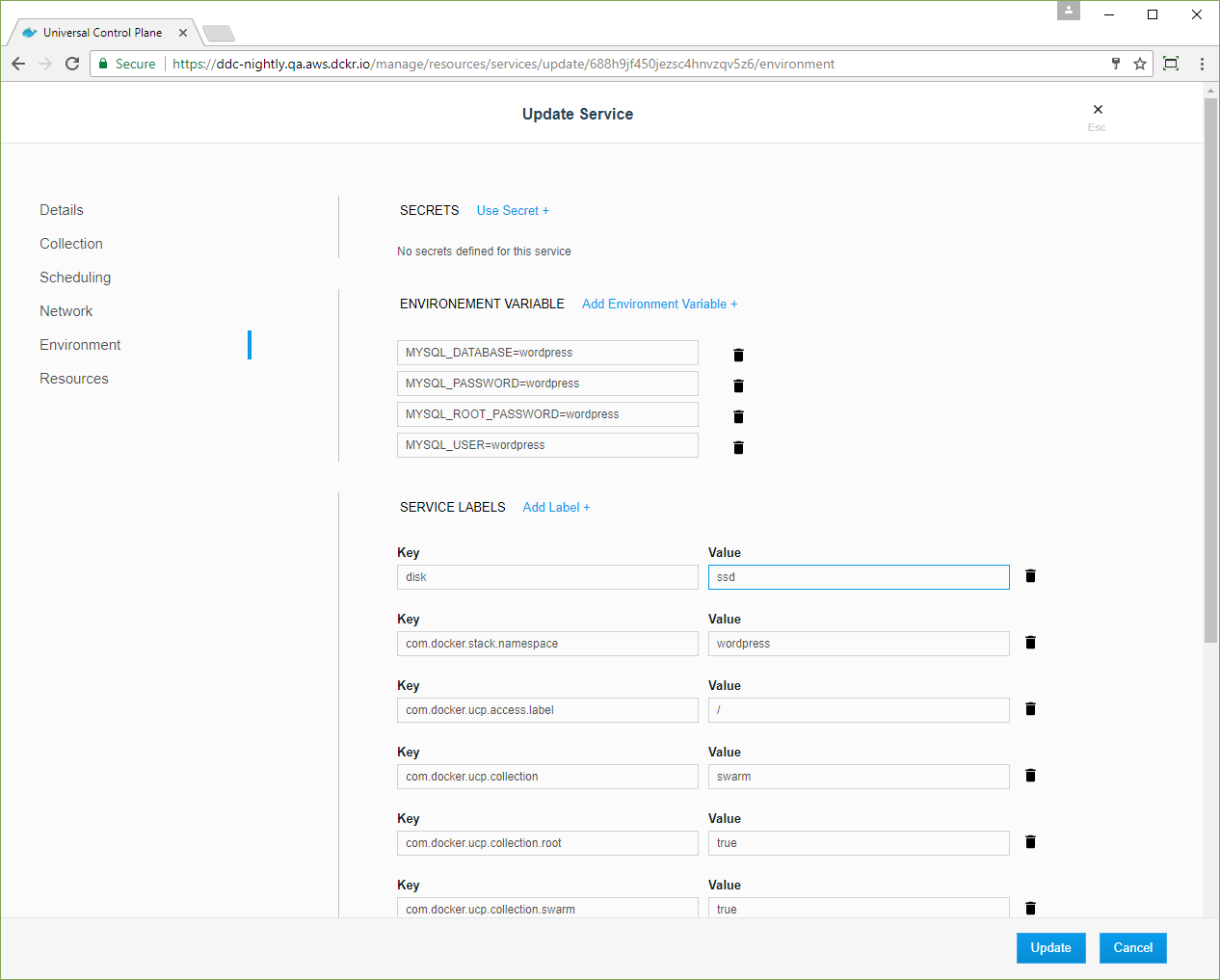Switch to the Scheduling section
Screen dimensions: 1220x980
tap(75, 278)
